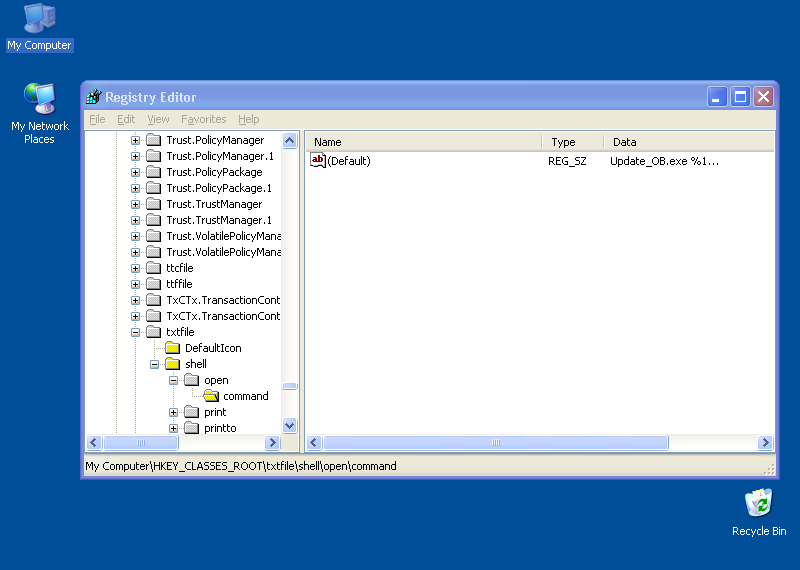Select the DefaultIcon tree item label
Image resolution: width=800 pixels, height=570 pixels.
(x=213, y=348)
